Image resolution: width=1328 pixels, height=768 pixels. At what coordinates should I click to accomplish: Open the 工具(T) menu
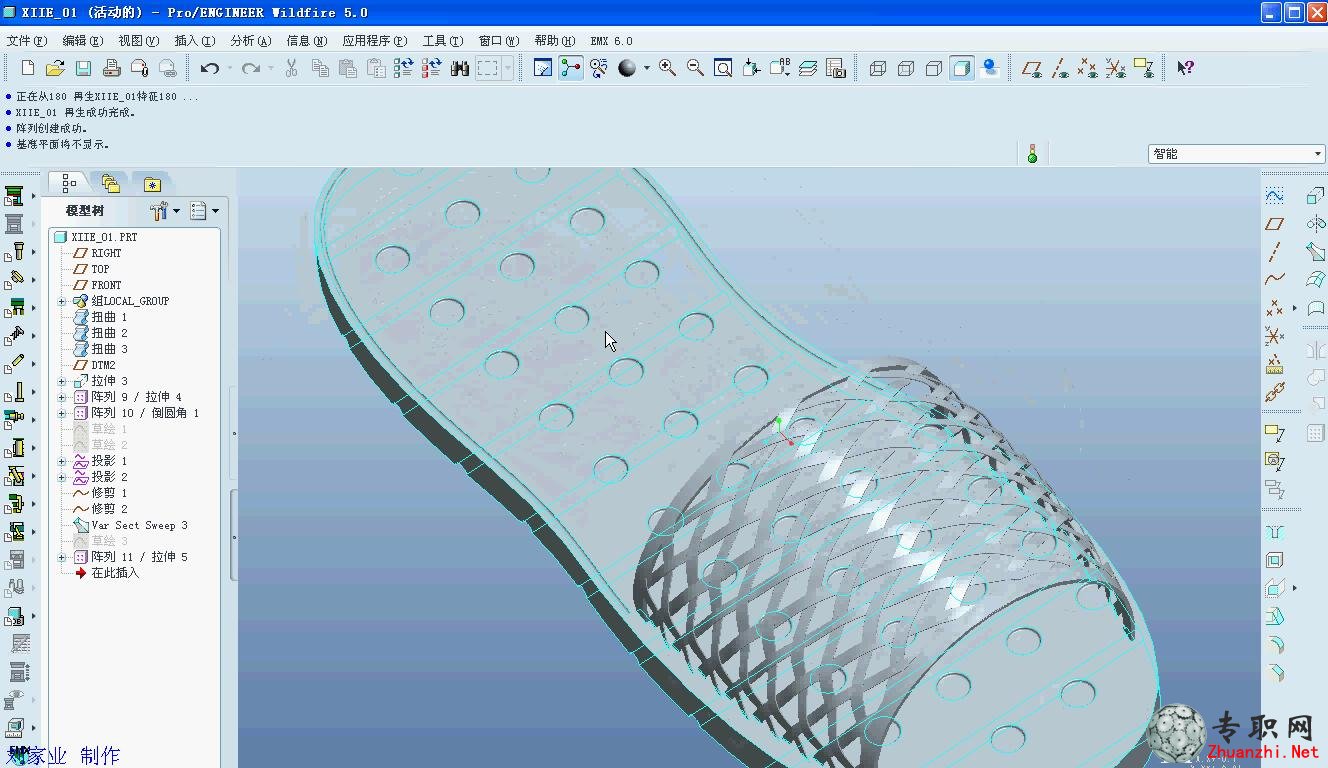(442, 41)
